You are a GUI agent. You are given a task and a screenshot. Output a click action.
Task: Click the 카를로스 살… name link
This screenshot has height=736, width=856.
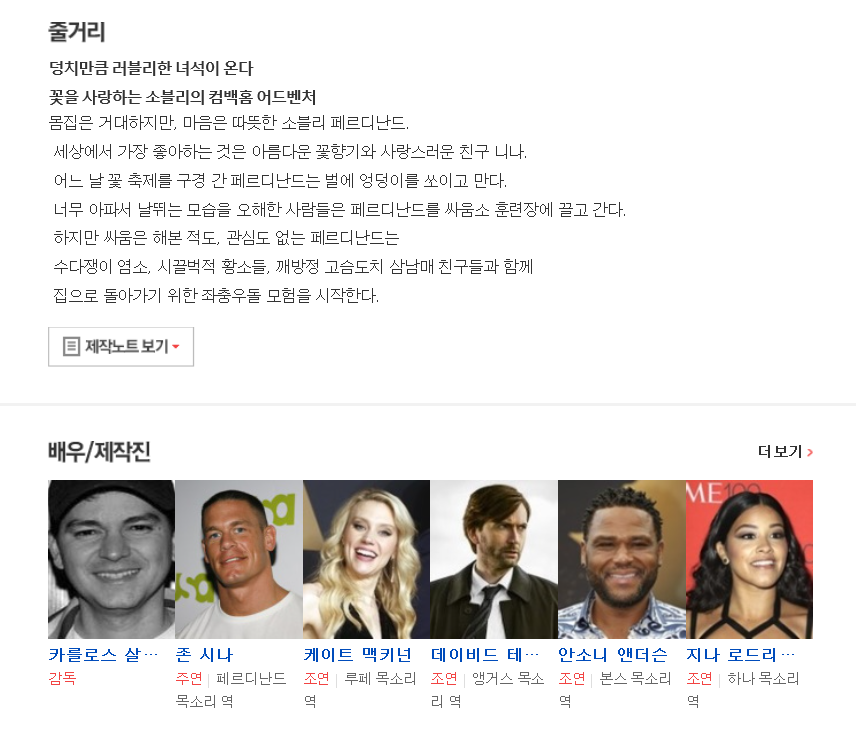(103, 655)
